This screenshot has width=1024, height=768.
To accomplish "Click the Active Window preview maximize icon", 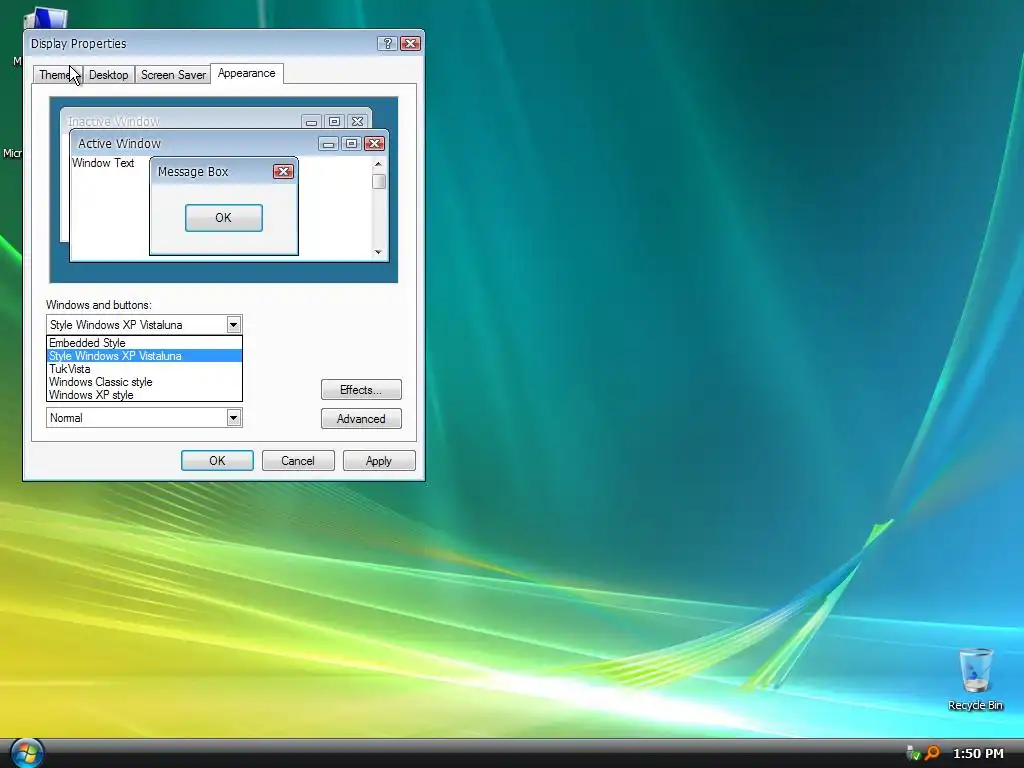I will (x=351, y=144).
